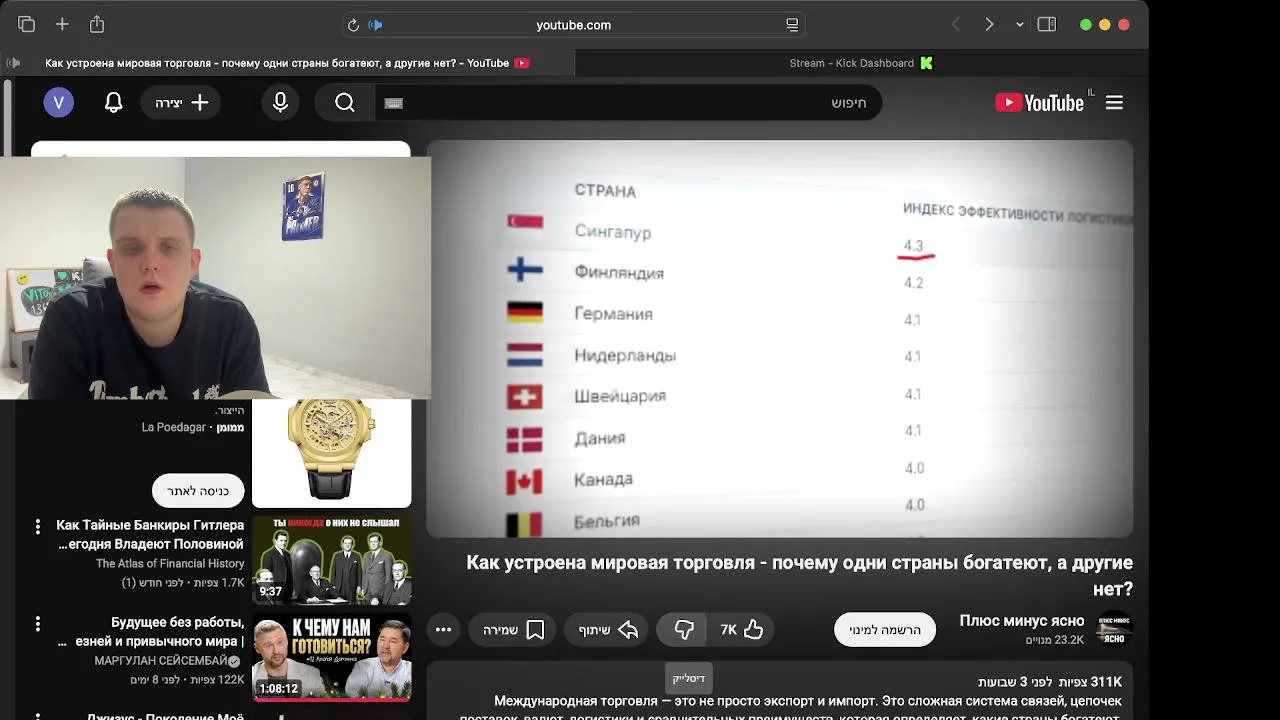Viewport: 1280px width, 720px height.
Task: Open Safari tab overview
Action: 26,24
